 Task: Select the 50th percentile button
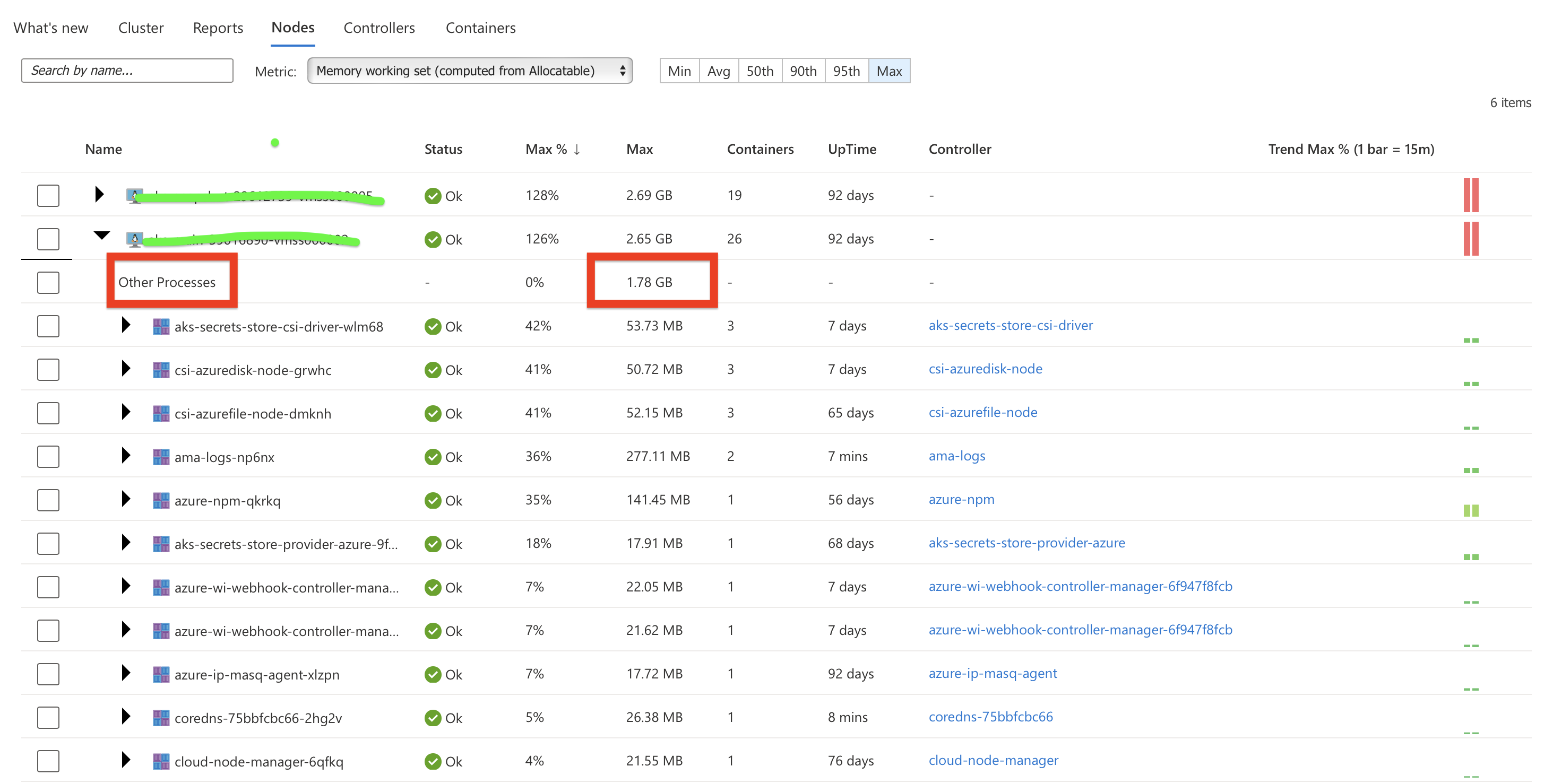tap(760, 71)
